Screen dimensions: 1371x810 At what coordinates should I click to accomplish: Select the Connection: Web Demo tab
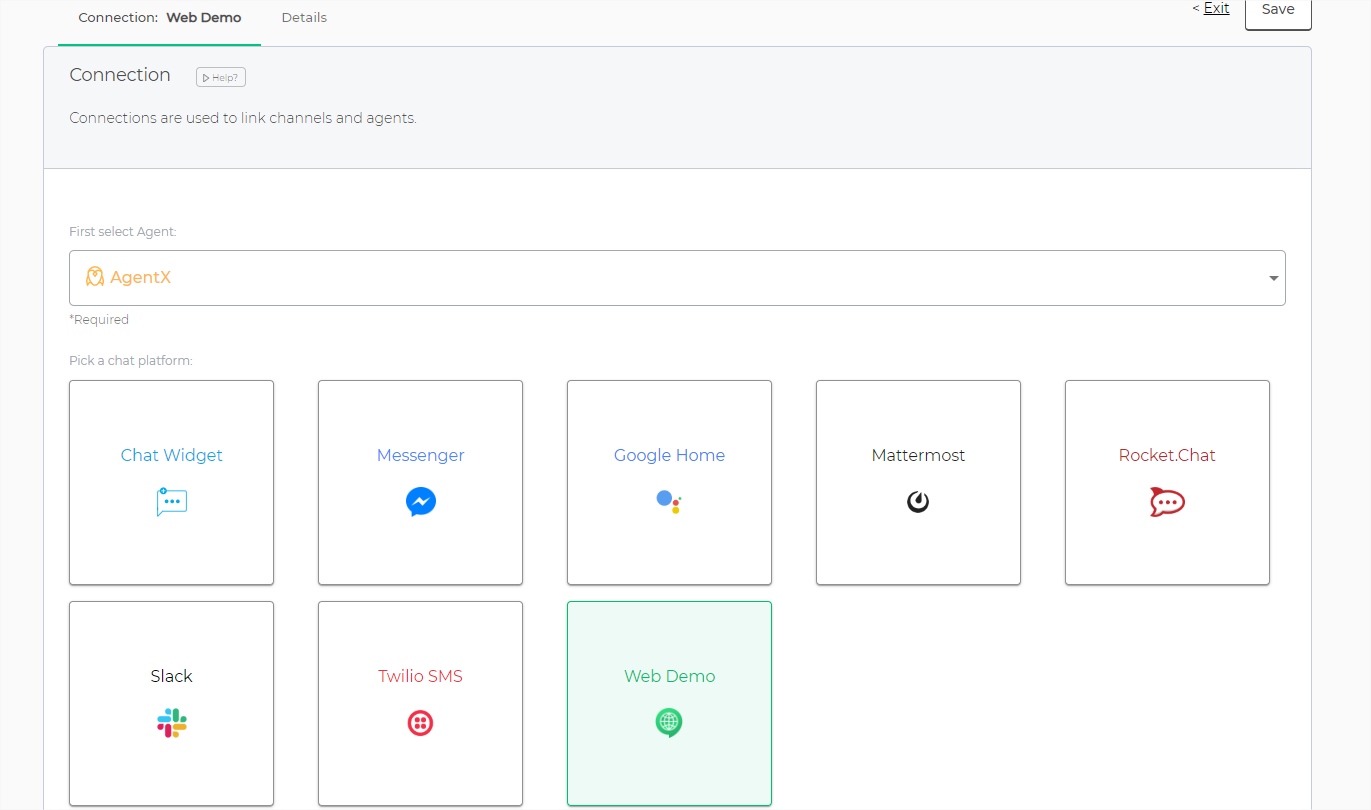point(160,17)
